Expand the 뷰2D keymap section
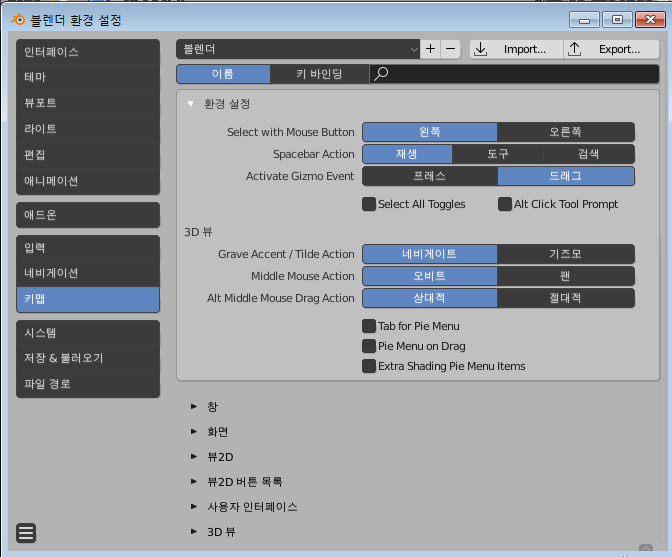The width and height of the screenshot is (672, 557). [x=194, y=457]
